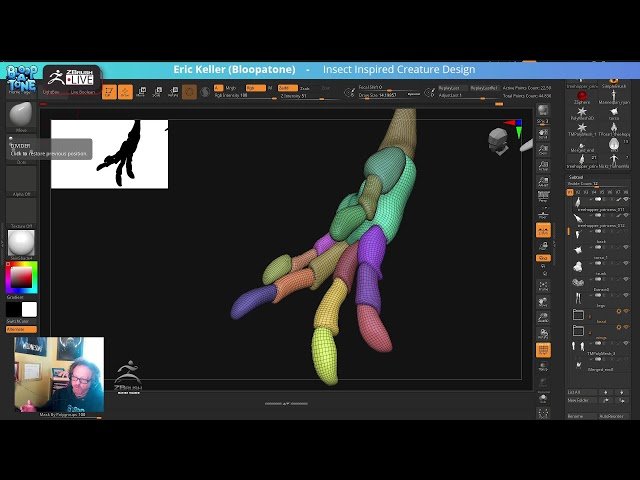Toggle visibility eye for legs folder

(x=628, y=312)
